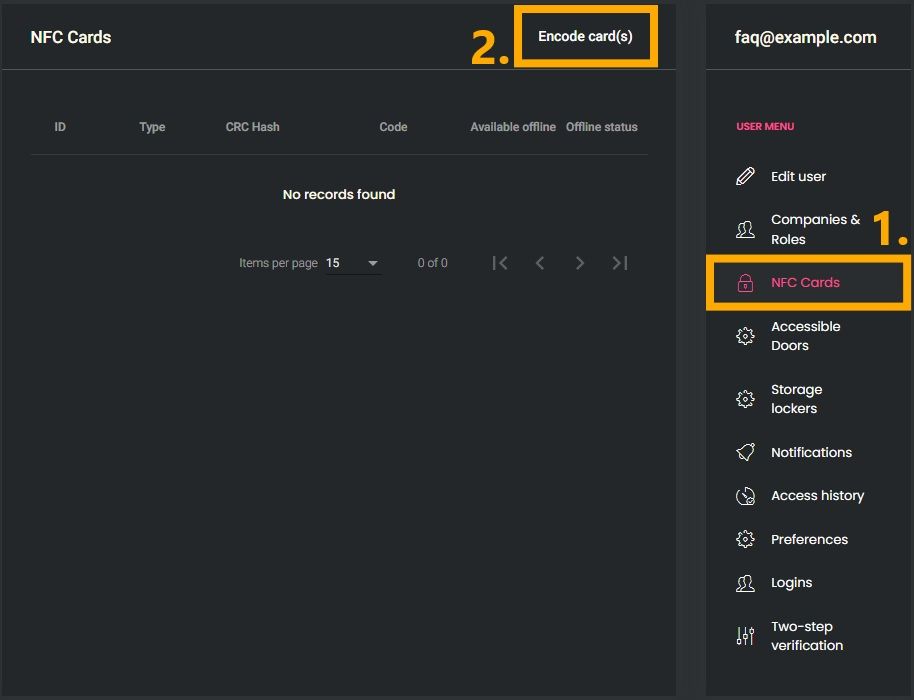Click the Preferences gear icon
914x700 pixels.
coord(745,540)
